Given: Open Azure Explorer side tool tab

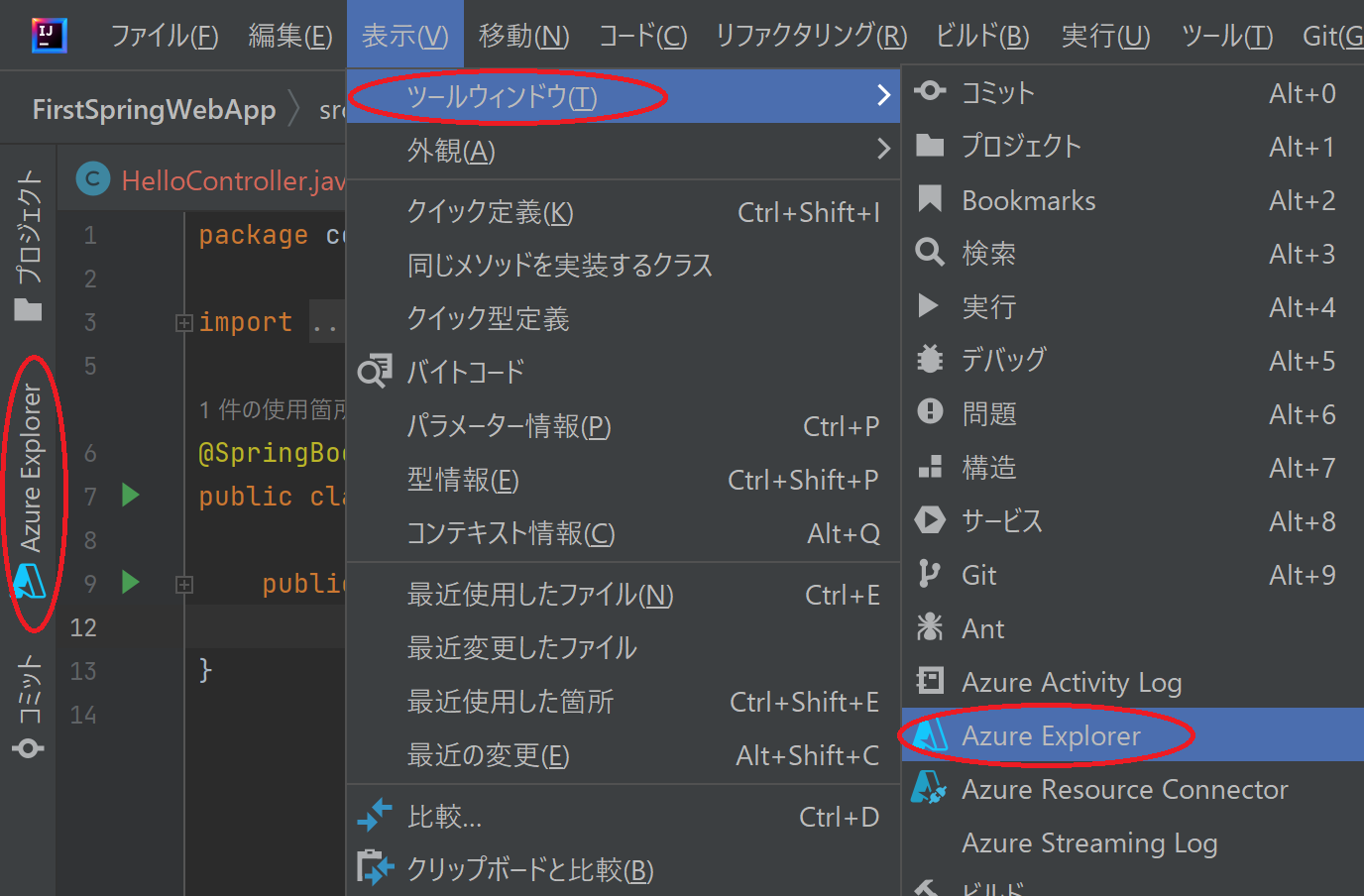Looking at the screenshot, I should click(30, 493).
